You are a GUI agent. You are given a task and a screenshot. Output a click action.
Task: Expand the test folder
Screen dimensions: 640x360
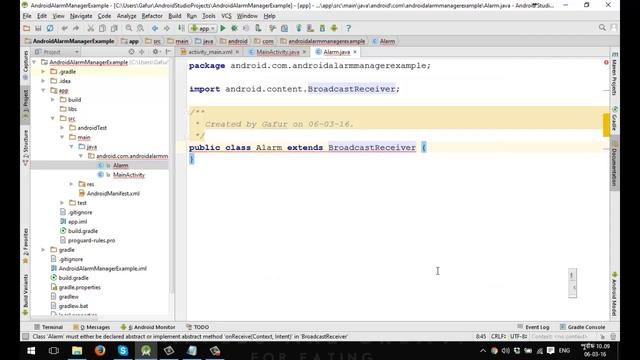tap(62, 203)
